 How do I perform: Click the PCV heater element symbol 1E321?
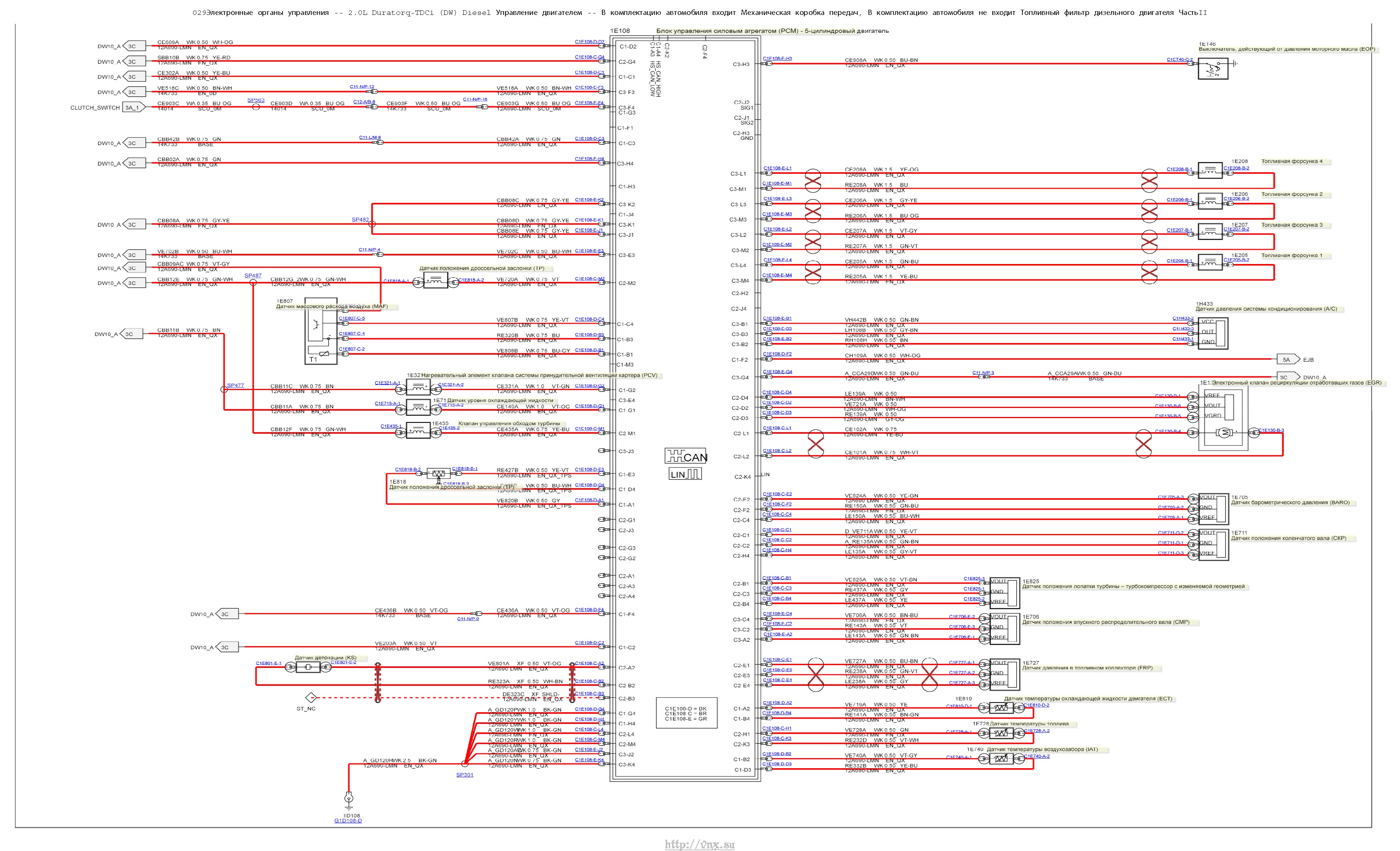418,388
